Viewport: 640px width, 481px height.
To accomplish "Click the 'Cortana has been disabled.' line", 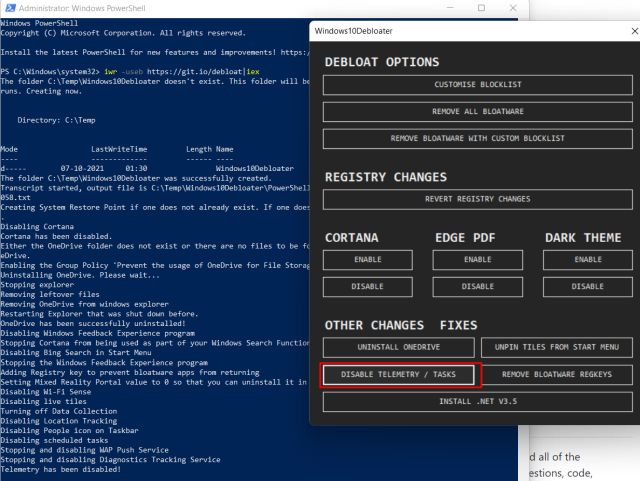I will coord(56,236).
